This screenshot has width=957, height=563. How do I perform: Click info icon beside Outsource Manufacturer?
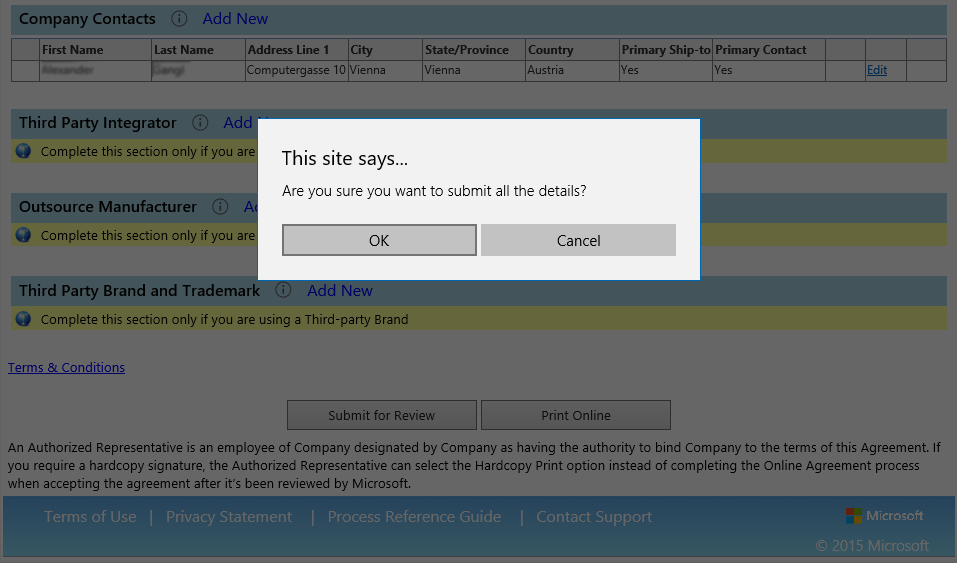tap(220, 207)
